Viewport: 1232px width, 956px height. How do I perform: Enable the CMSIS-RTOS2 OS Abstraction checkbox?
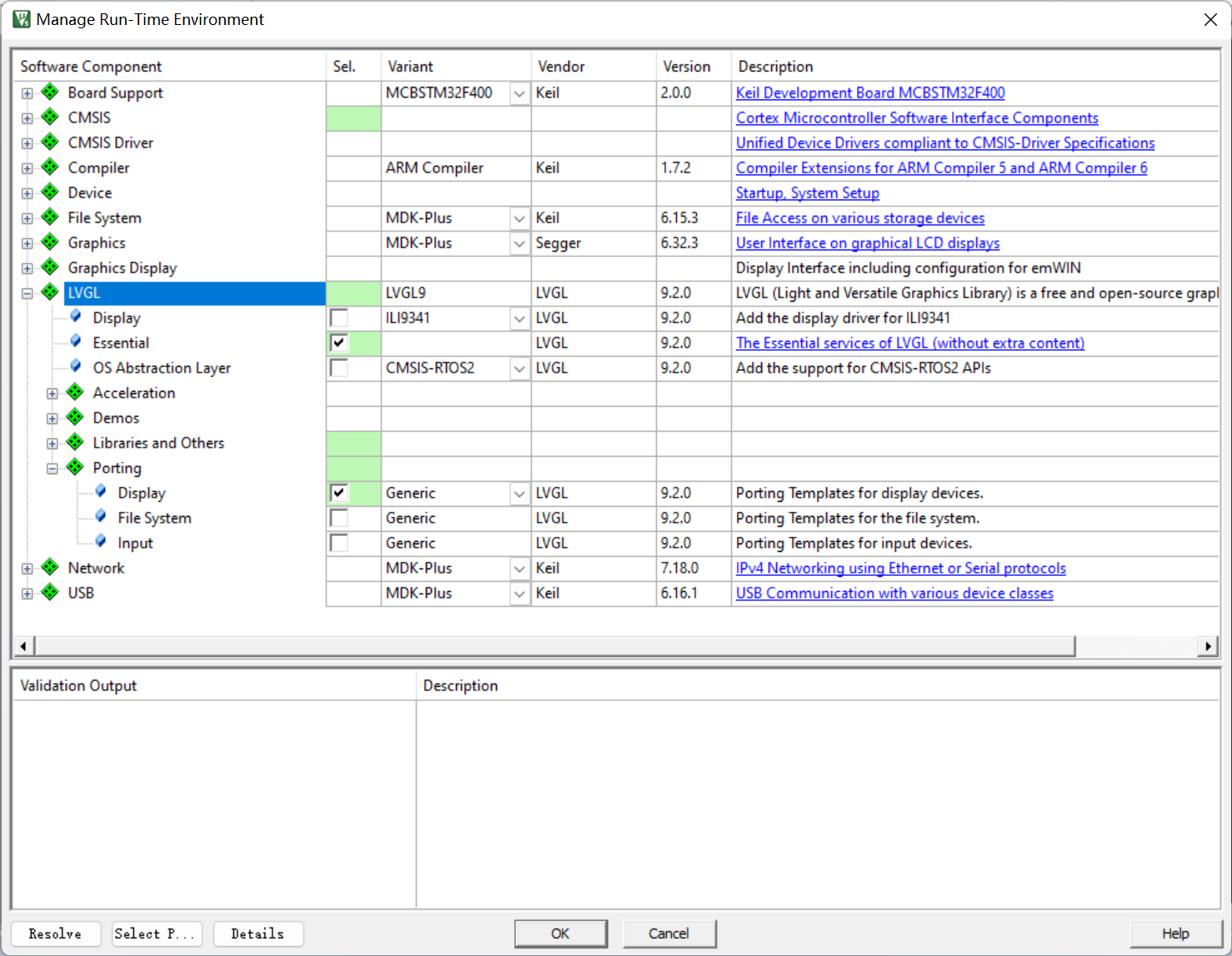click(338, 368)
